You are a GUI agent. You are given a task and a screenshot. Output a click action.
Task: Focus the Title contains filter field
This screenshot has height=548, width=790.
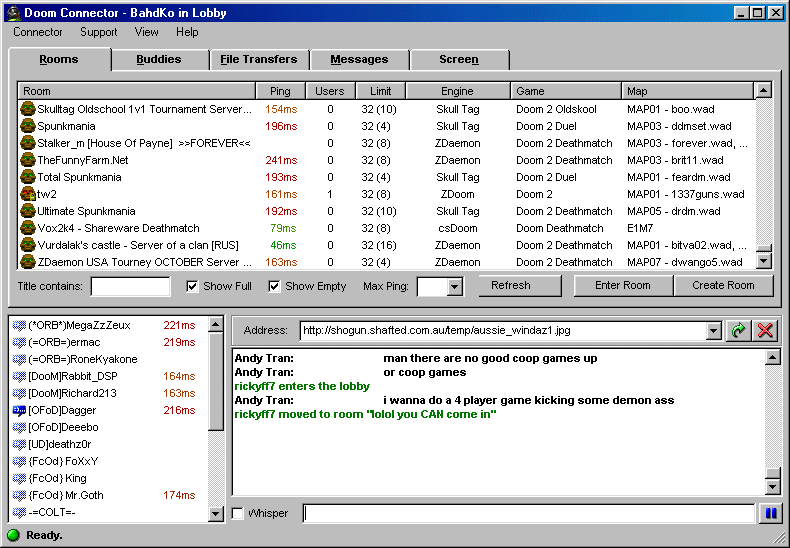[x=130, y=287]
